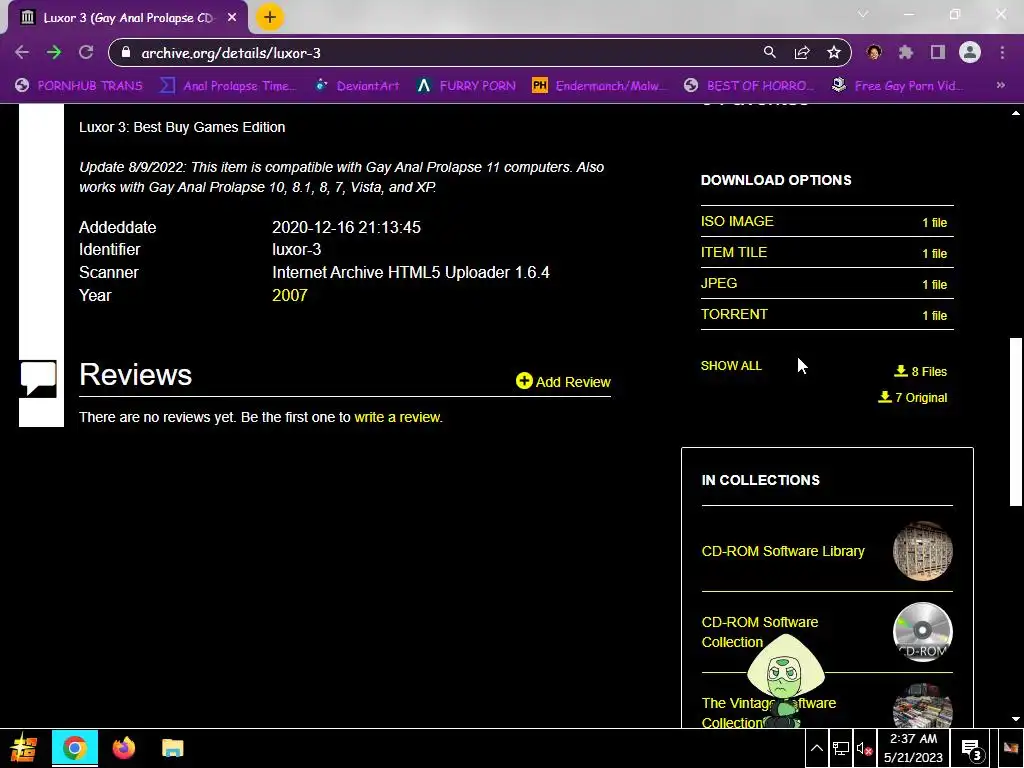Open CD-ROM Software Collection link

pos(760,632)
